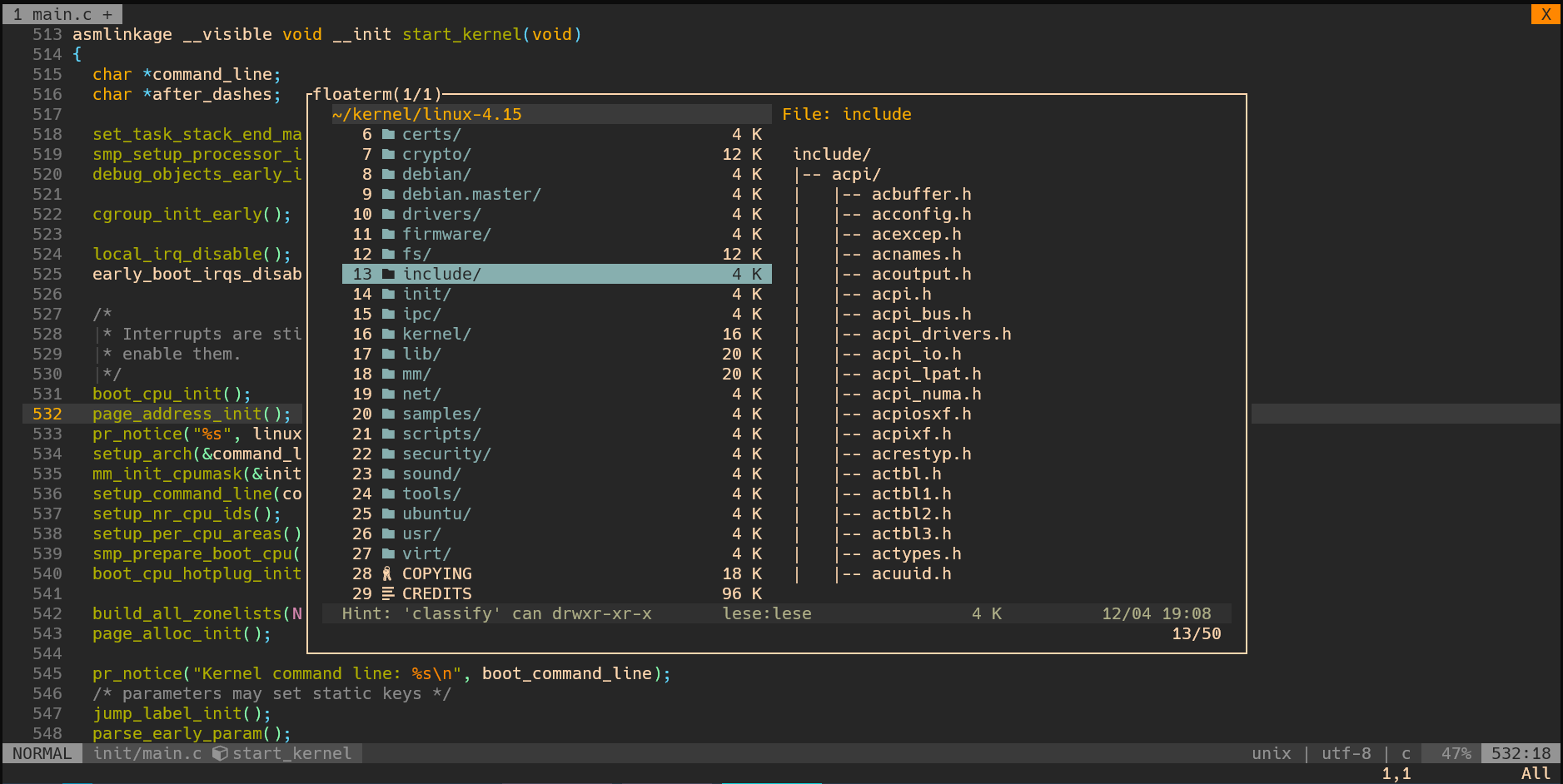Click the text-file icon beside CREDITS

388,593
